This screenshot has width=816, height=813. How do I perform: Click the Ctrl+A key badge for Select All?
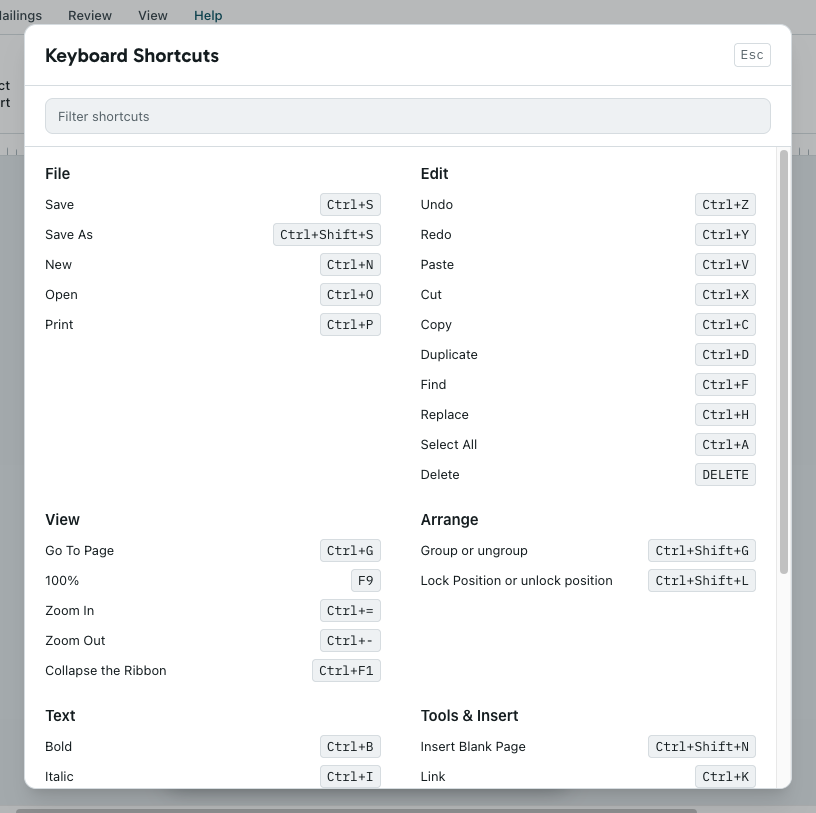tap(725, 444)
